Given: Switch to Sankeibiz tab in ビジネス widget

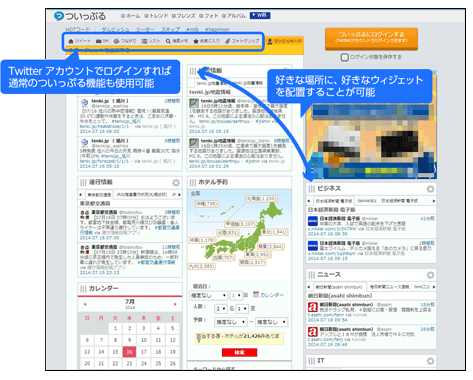Looking at the screenshot, I should click(x=367, y=201).
